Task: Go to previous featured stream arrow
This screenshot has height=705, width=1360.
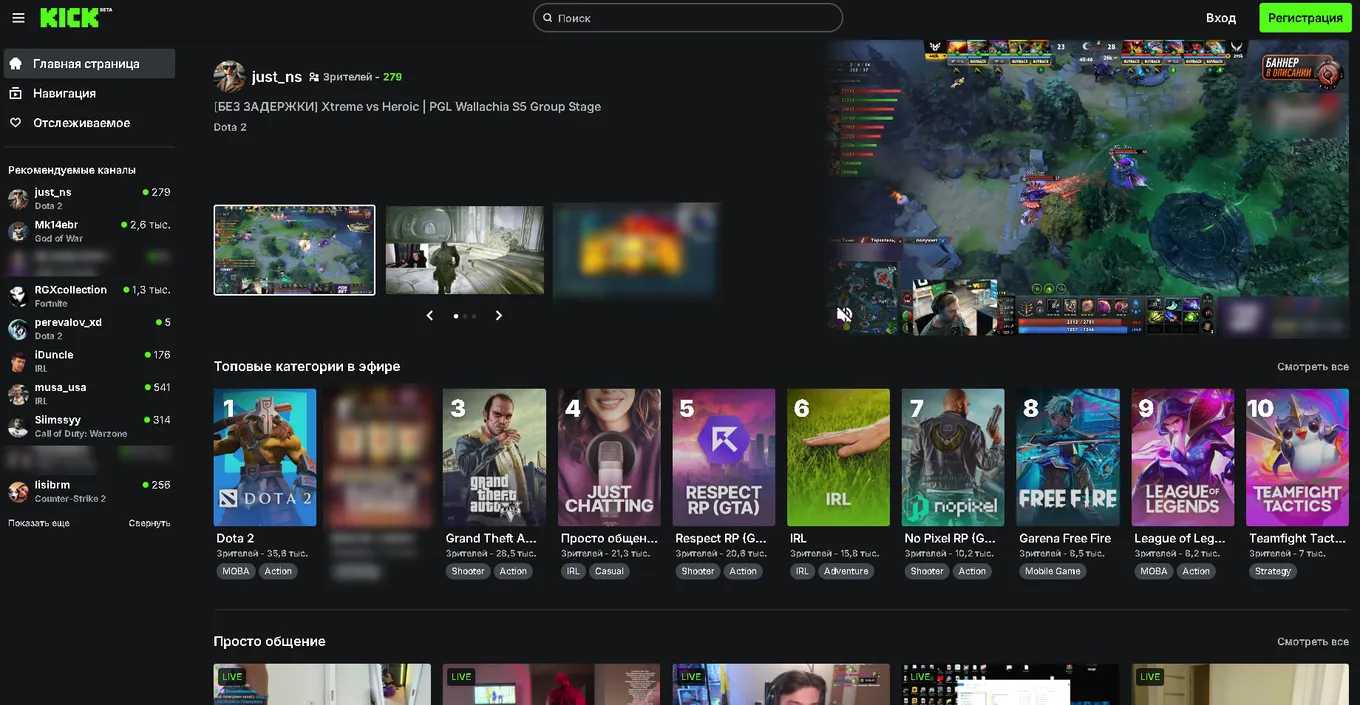Action: 430,315
